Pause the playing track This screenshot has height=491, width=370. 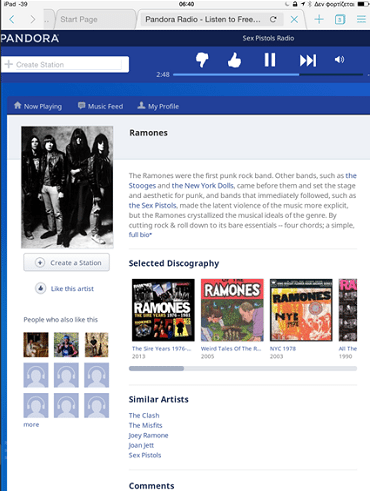pyautogui.click(x=270, y=60)
